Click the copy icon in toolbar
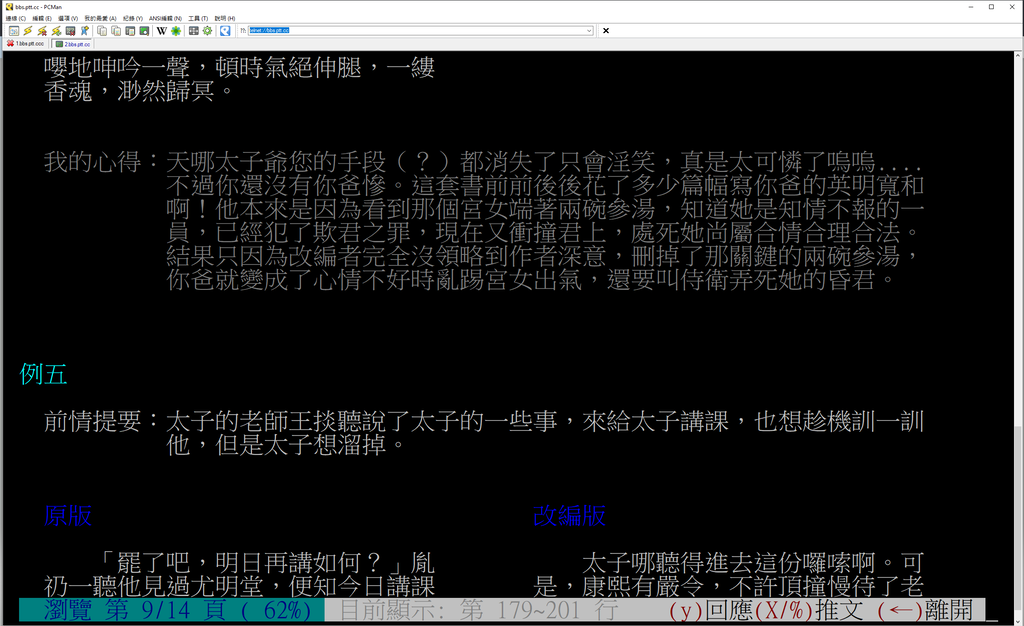 pos(102,31)
